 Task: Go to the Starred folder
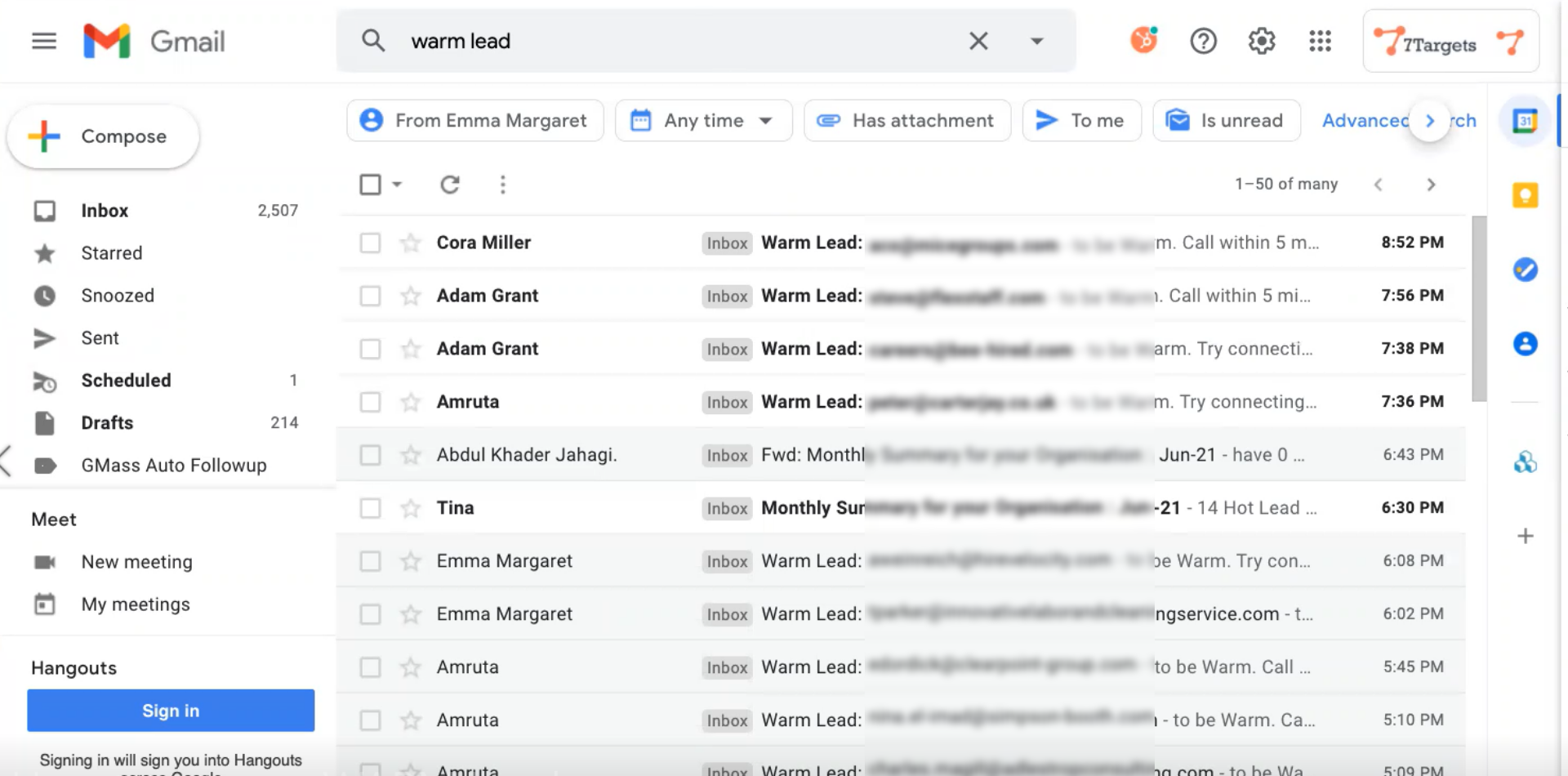pos(112,253)
